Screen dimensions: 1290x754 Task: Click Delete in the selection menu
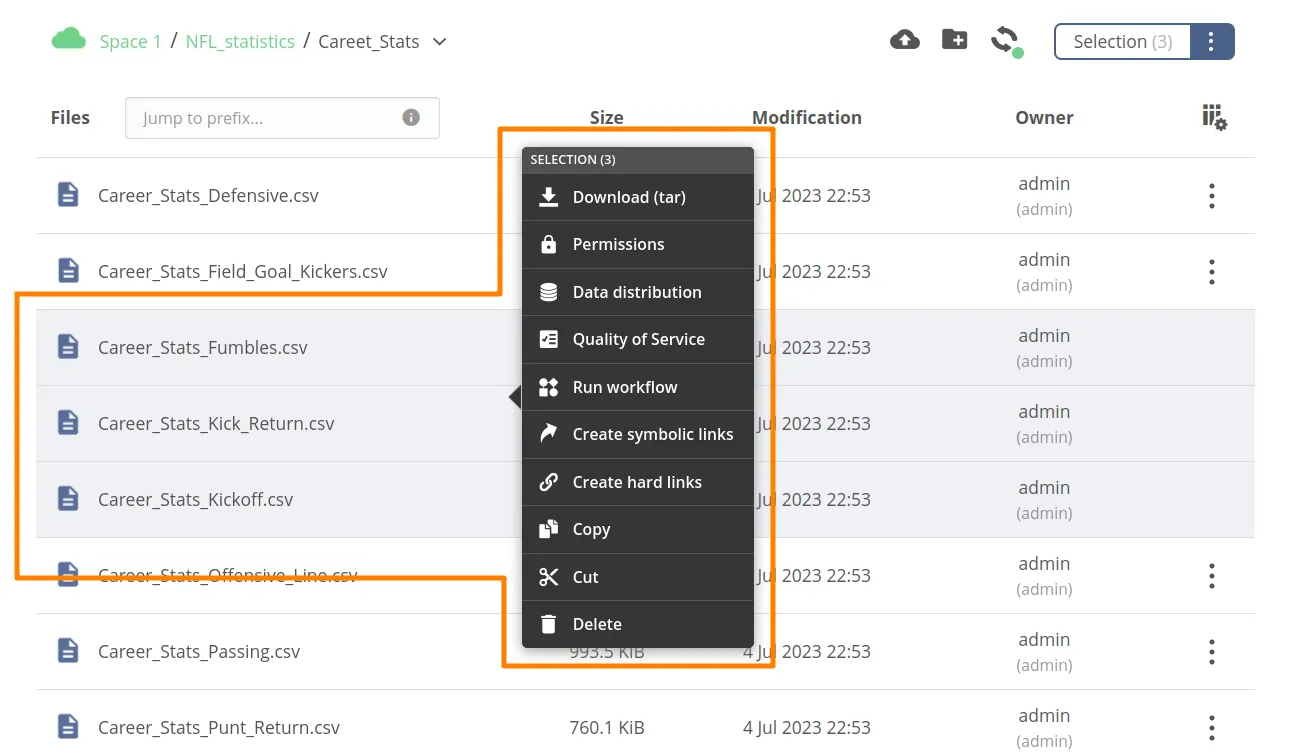point(597,624)
